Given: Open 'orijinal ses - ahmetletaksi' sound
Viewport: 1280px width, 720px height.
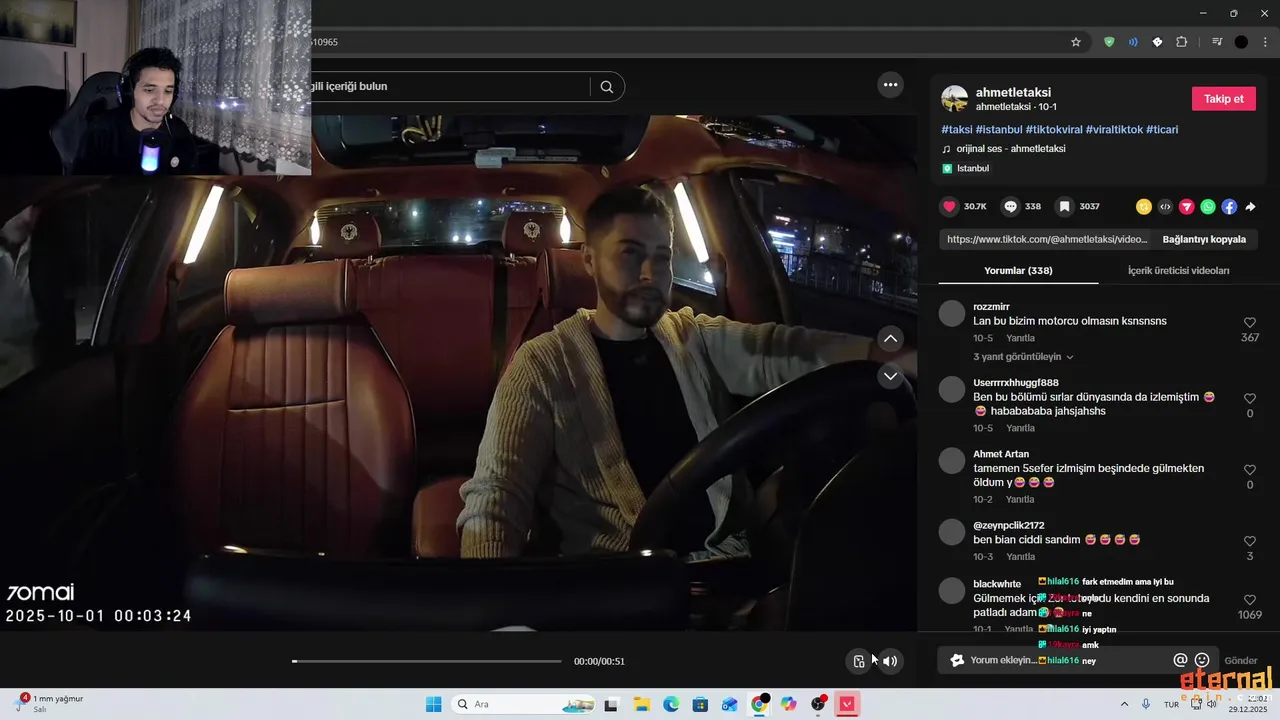Looking at the screenshot, I should [1010, 149].
